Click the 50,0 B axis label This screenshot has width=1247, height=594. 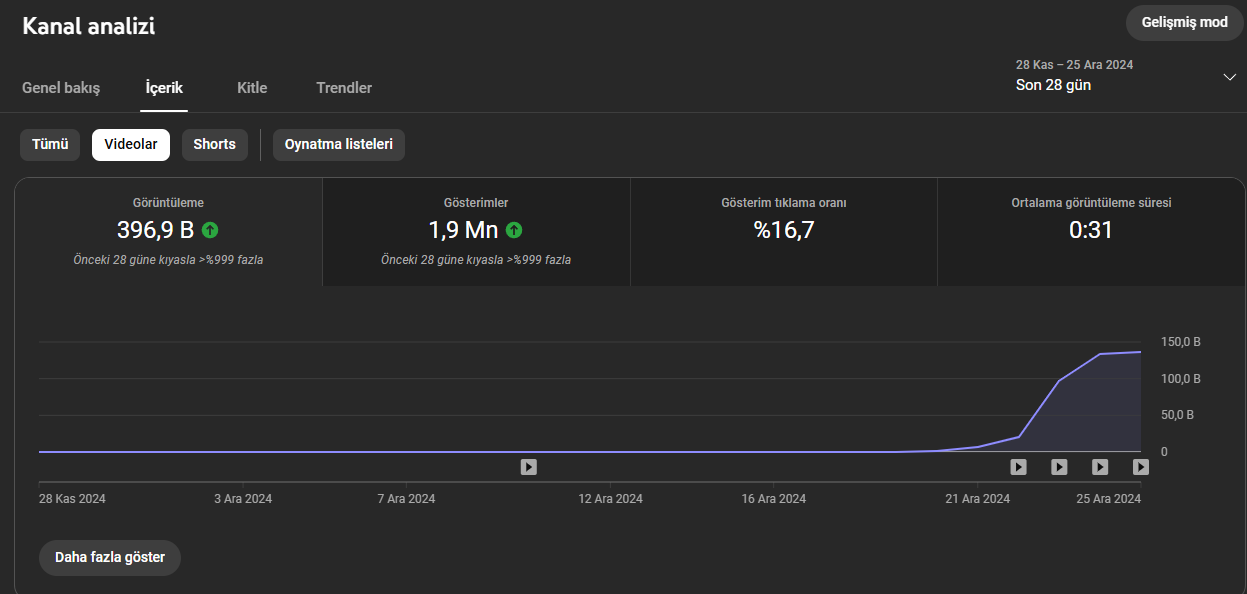click(x=1177, y=415)
